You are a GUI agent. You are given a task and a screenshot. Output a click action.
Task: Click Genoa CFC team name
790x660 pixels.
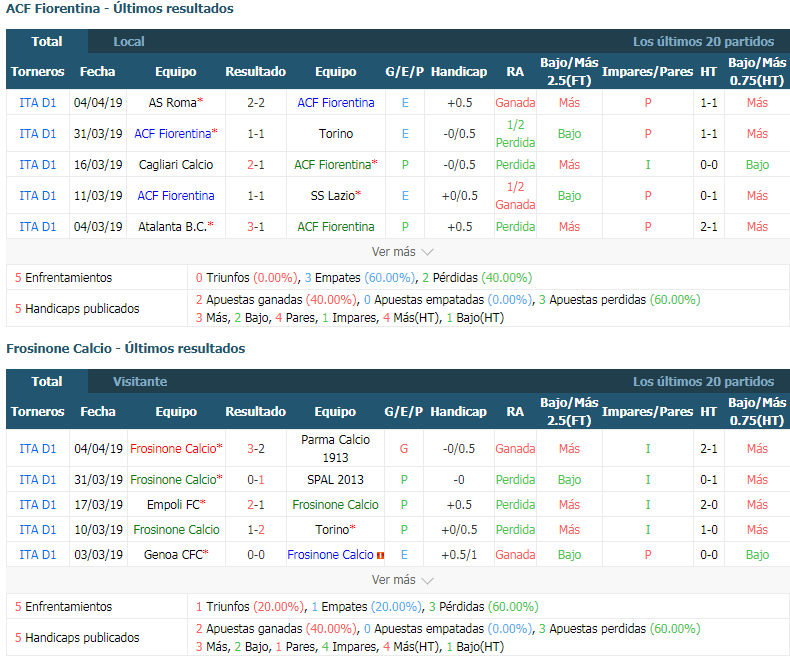tap(173, 555)
